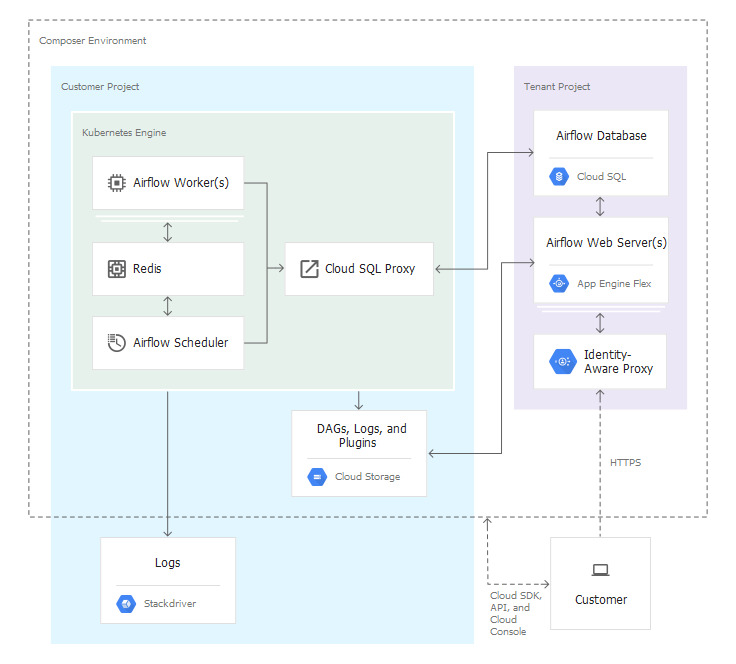Select the Cloud SQL Proxy label
The image size is (736, 664).
coord(370,269)
